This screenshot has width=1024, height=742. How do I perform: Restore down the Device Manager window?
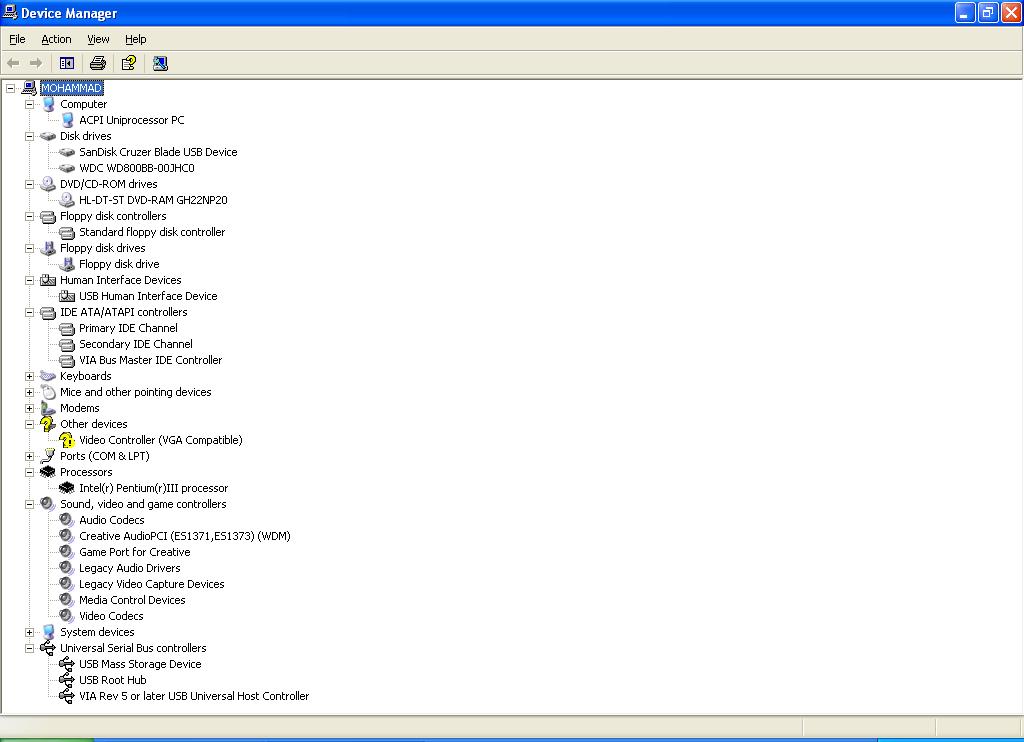click(x=988, y=12)
